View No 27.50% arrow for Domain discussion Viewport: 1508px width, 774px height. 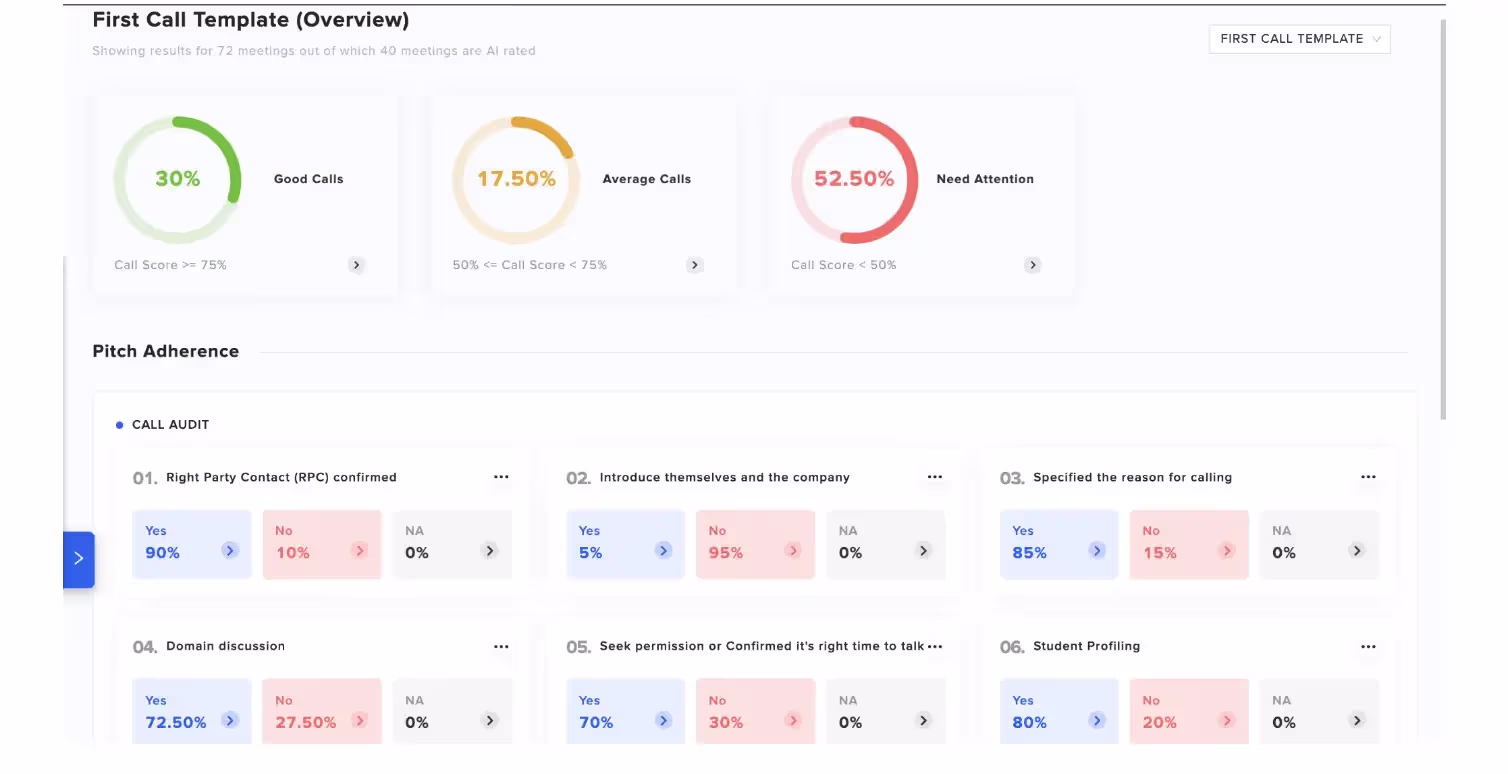pyautogui.click(x=360, y=720)
